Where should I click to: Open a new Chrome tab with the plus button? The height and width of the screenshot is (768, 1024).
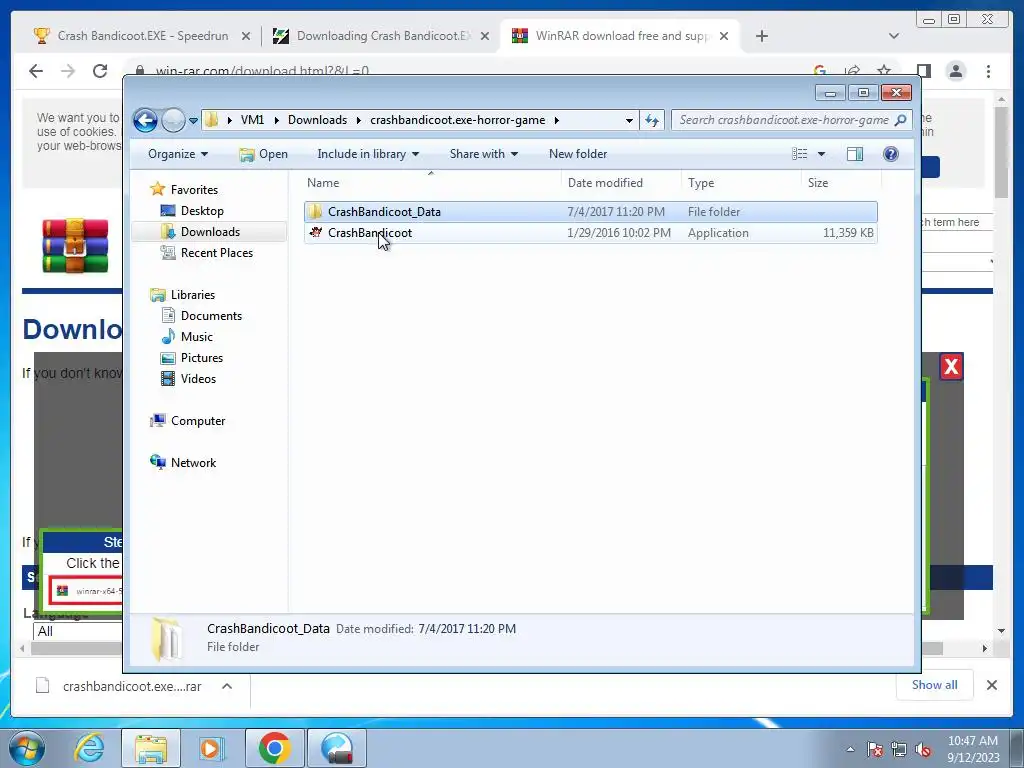pyautogui.click(x=761, y=36)
